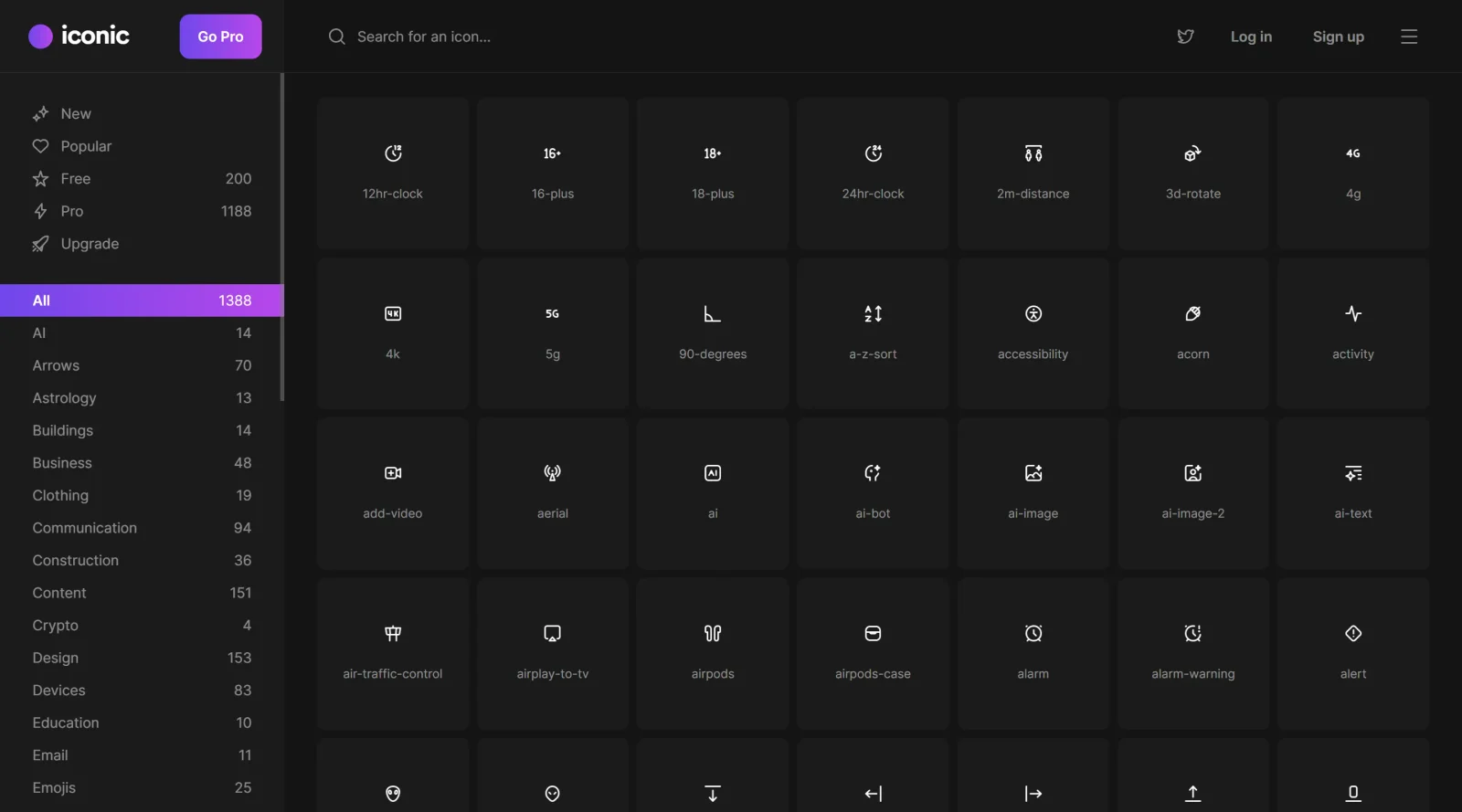Open the 5g icon card
Screen dimensions: 1462x812
point(553,333)
